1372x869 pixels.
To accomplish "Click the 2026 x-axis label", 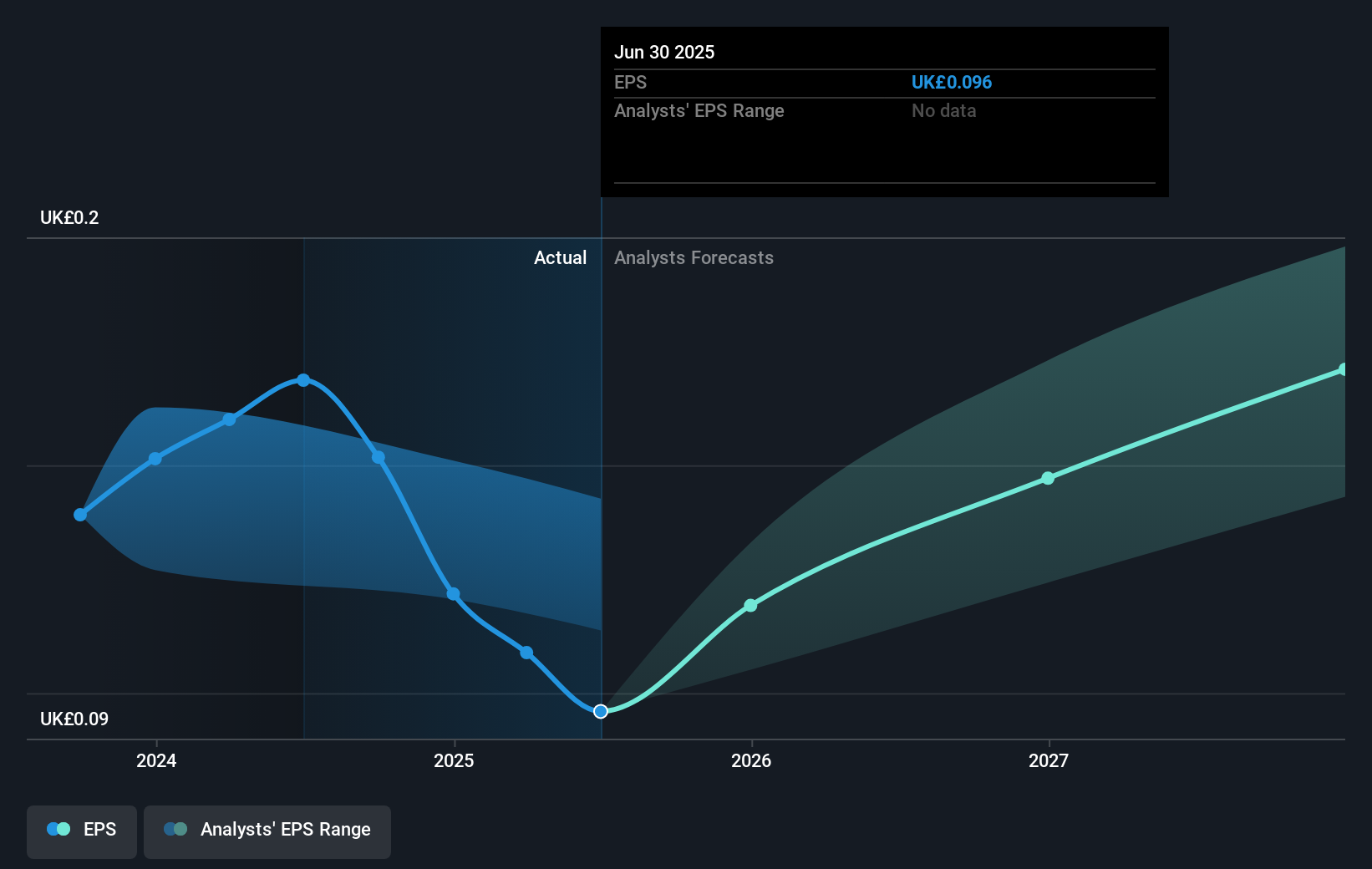I will [751, 760].
